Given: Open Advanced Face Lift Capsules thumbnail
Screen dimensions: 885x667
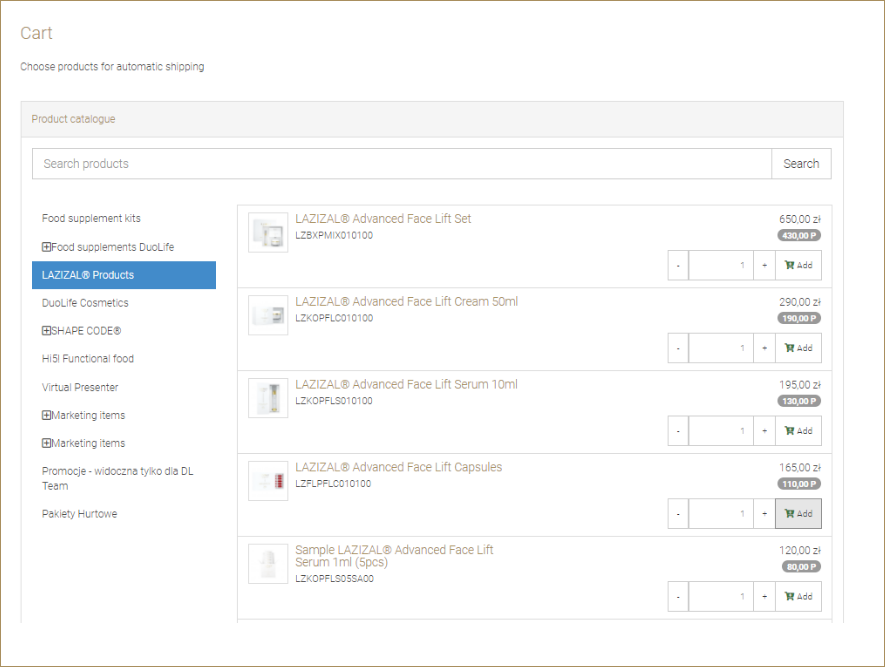Looking at the screenshot, I should point(268,481).
